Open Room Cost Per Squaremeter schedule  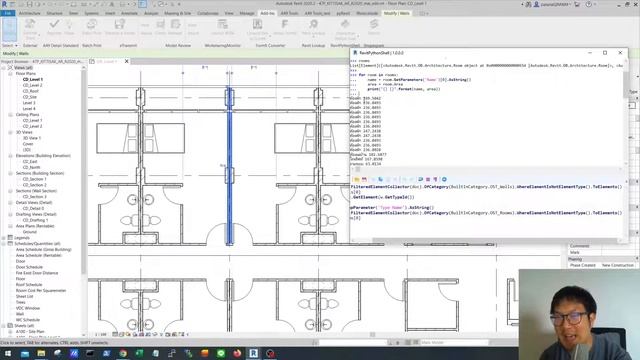tap(41, 291)
